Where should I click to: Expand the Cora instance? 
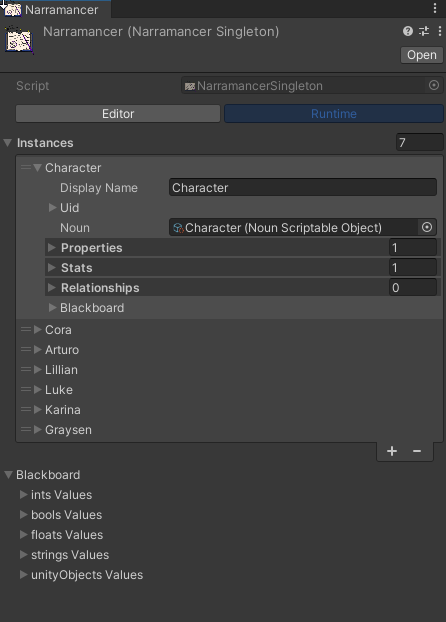(x=38, y=329)
